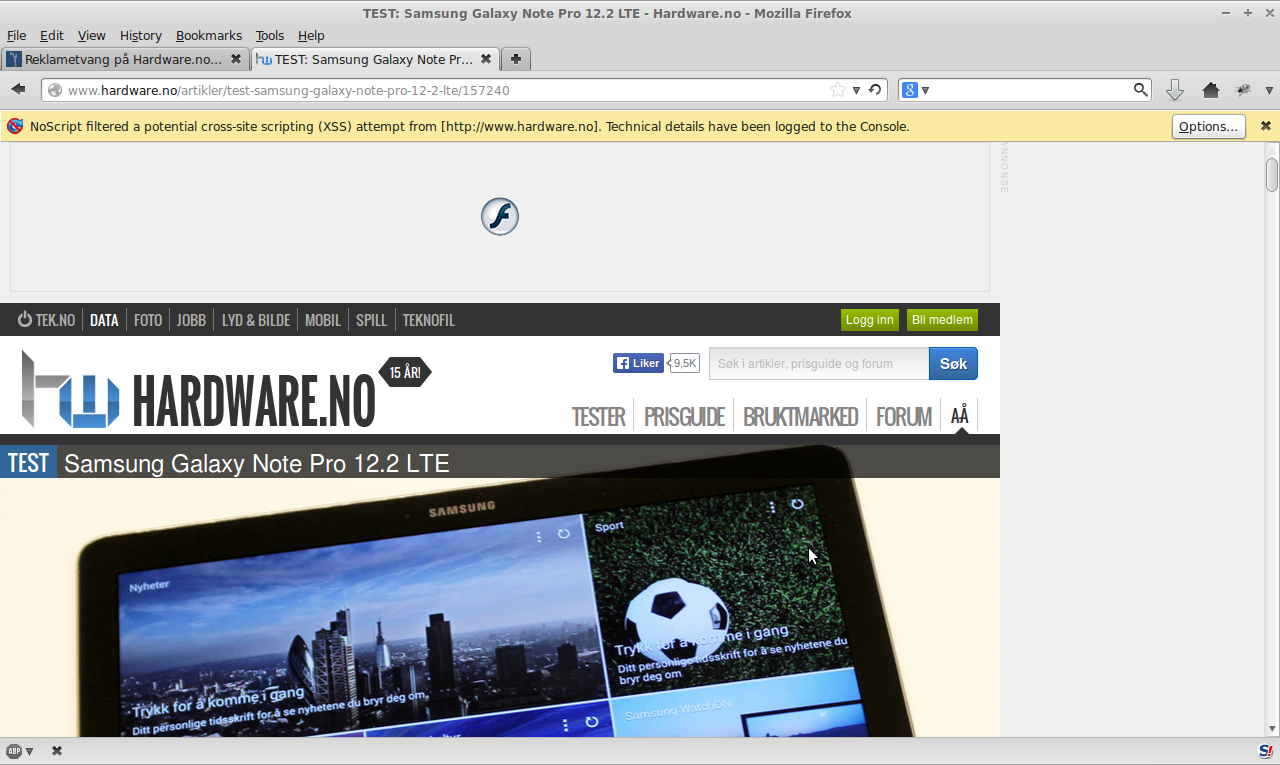The height and width of the screenshot is (765, 1280).
Task: Expand the Adblock Plus dropdown arrow
Action: 30,751
